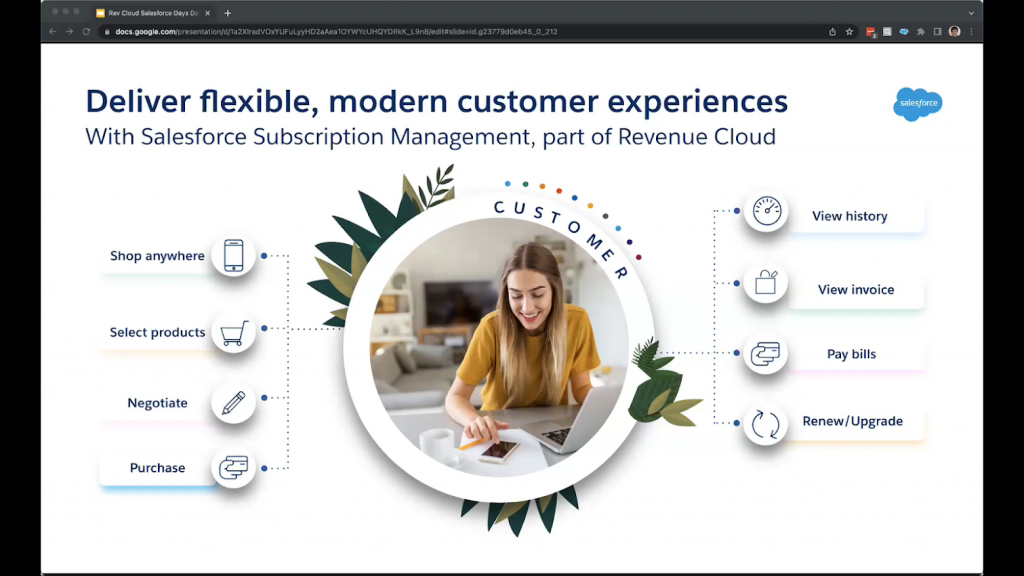This screenshot has height=576, width=1024.
Task: Open the extensions puzzle icon
Action: pos(921,31)
